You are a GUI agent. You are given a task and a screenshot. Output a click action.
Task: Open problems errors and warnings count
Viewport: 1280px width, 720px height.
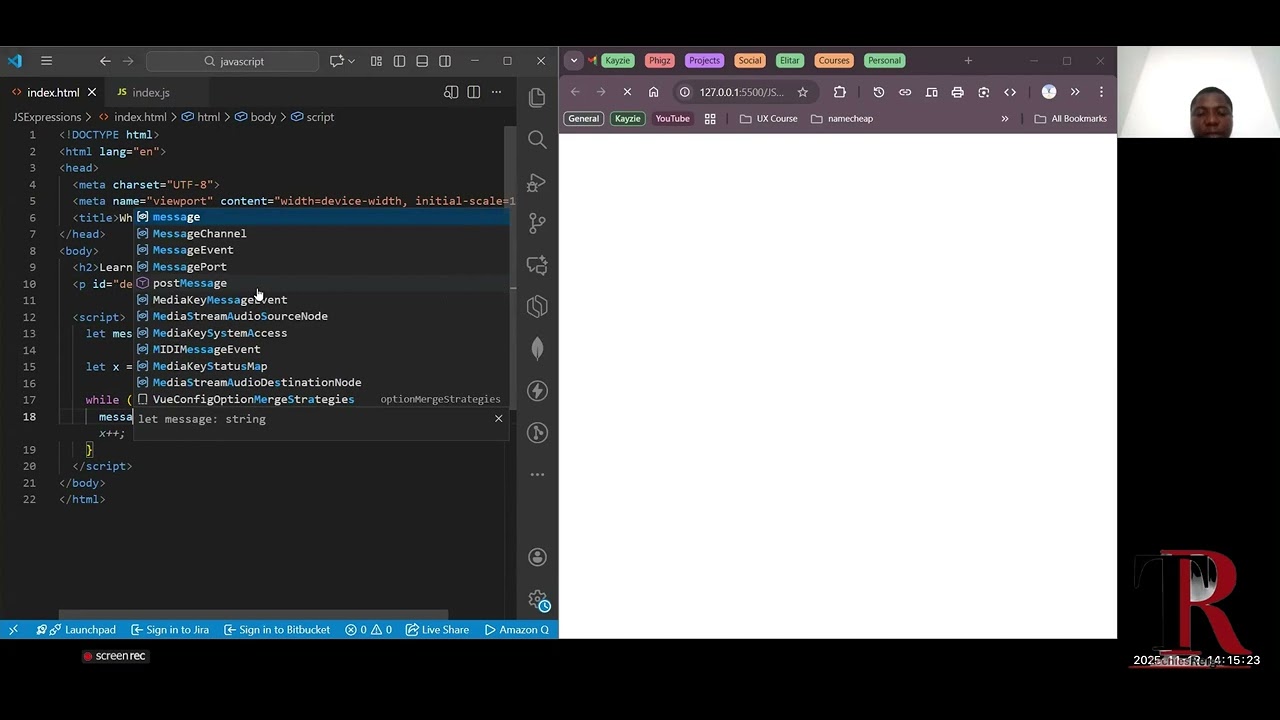[368, 629]
